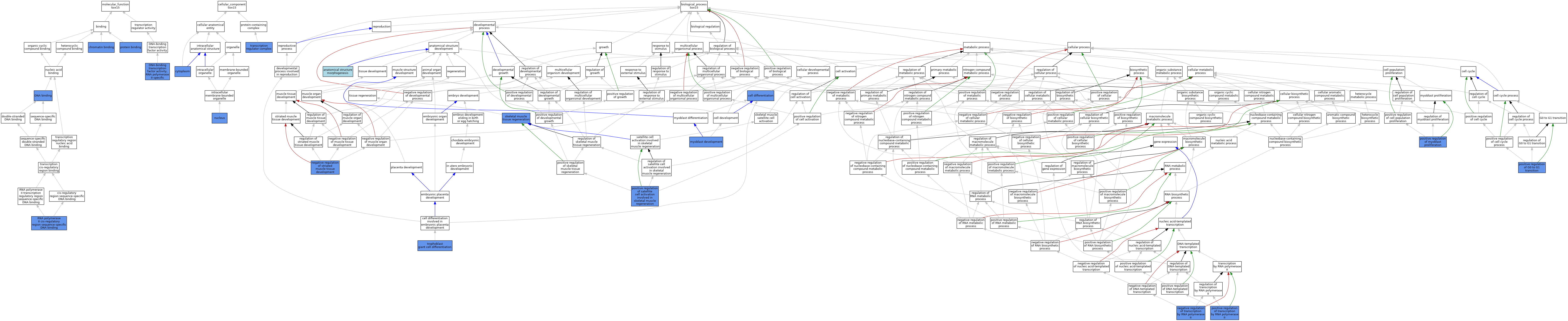Click the 'nucleic acid metabolic process' node
Viewport: 1568px width, 321px height.
point(1223,142)
